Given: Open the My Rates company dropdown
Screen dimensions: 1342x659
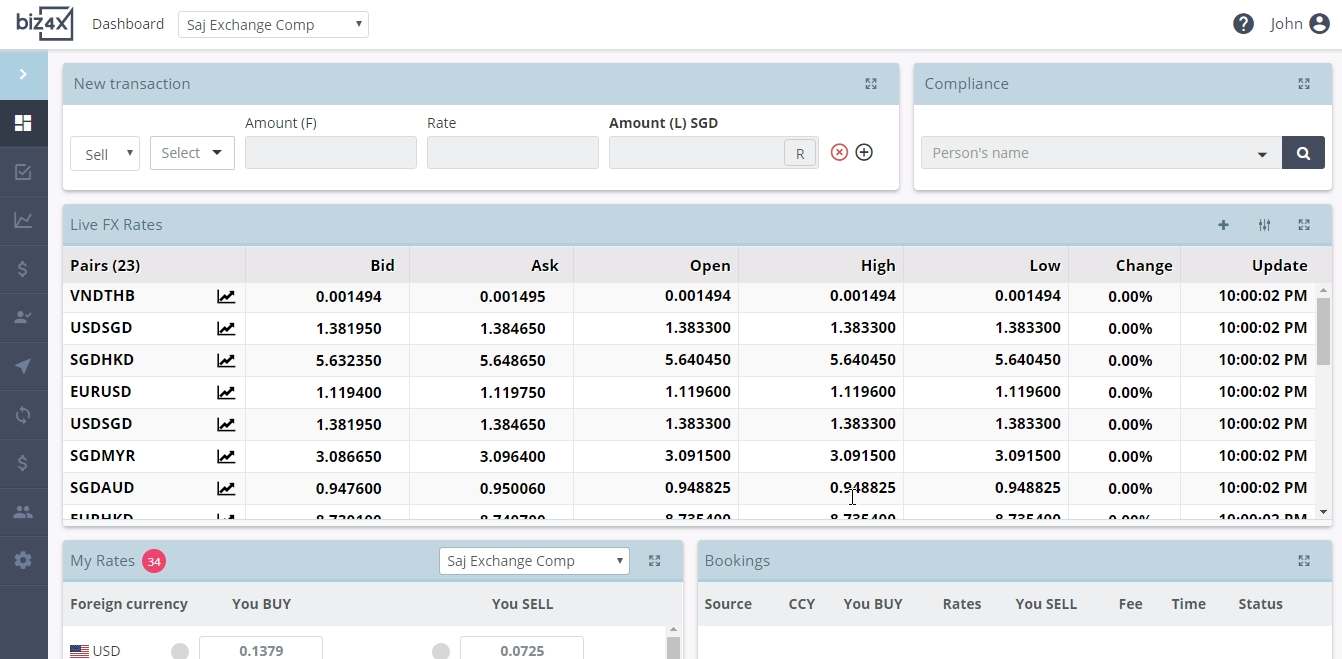Looking at the screenshot, I should point(534,561).
